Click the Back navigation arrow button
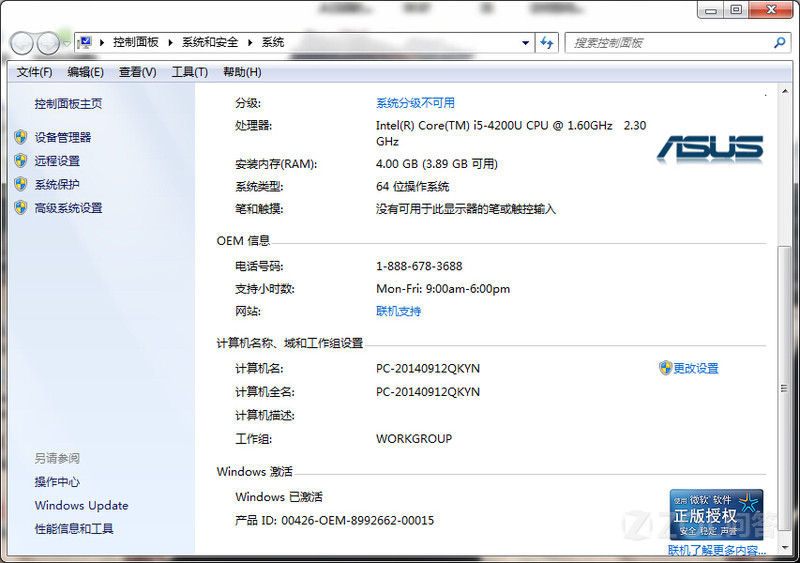Viewport: 800px width, 563px height. point(21,44)
